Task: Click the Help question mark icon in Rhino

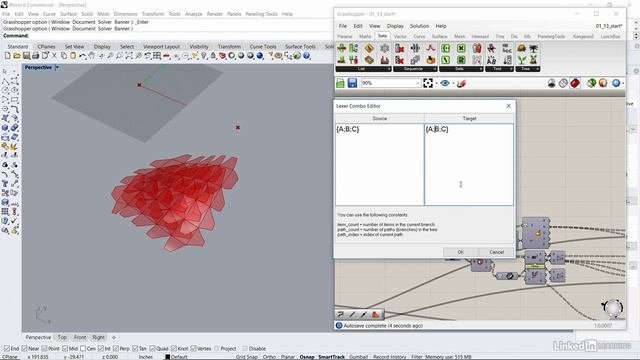Action: point(307,56)
